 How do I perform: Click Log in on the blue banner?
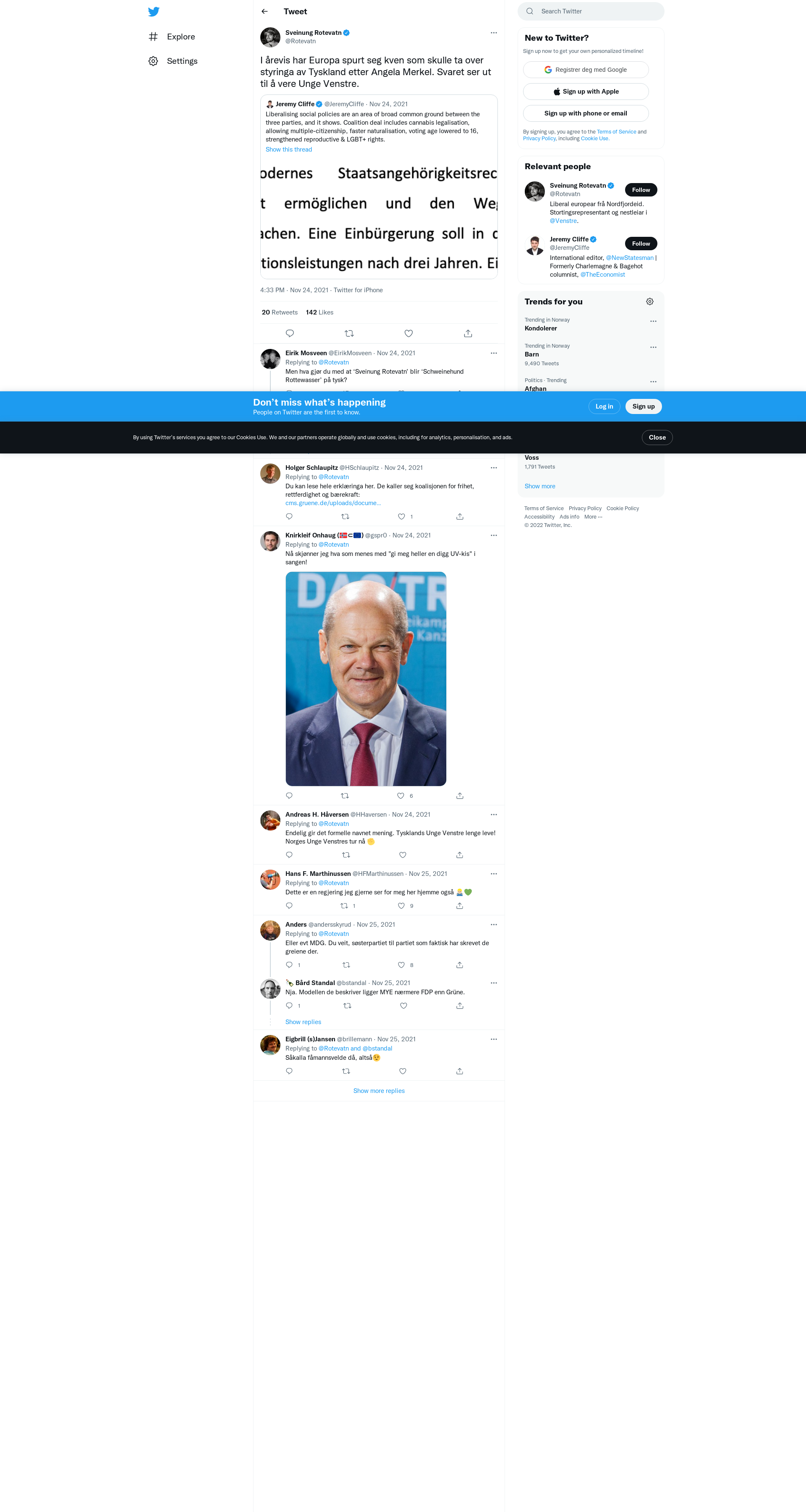604,406
